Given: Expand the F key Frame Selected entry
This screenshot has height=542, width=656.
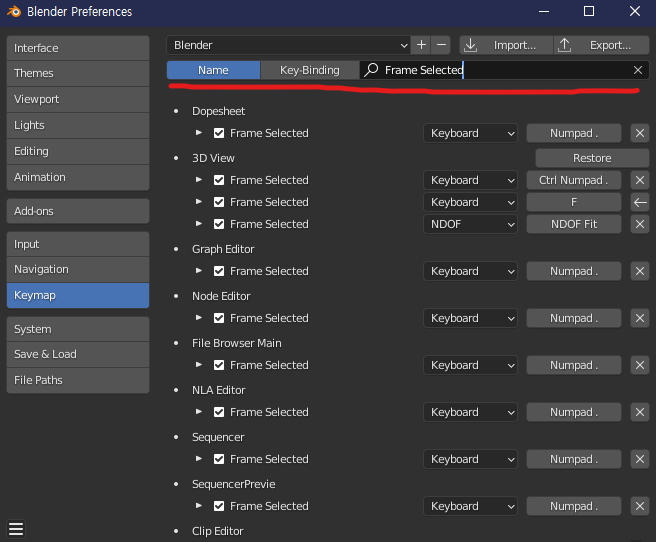Looking at the screenshot, I should pyautogui.click(x=199, y=202).
